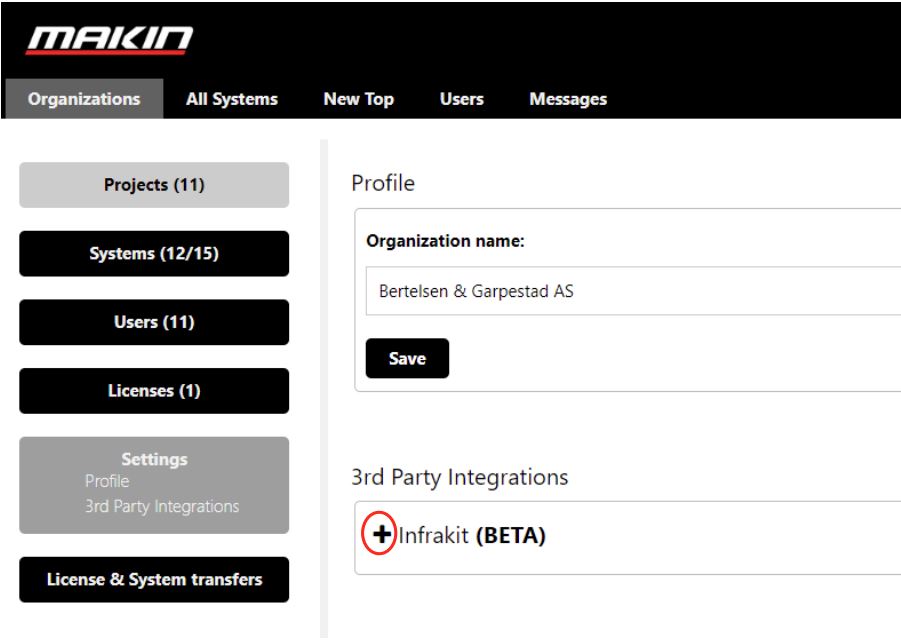
Task: Open Users (11) sidebar section
Action: (154, 322)
